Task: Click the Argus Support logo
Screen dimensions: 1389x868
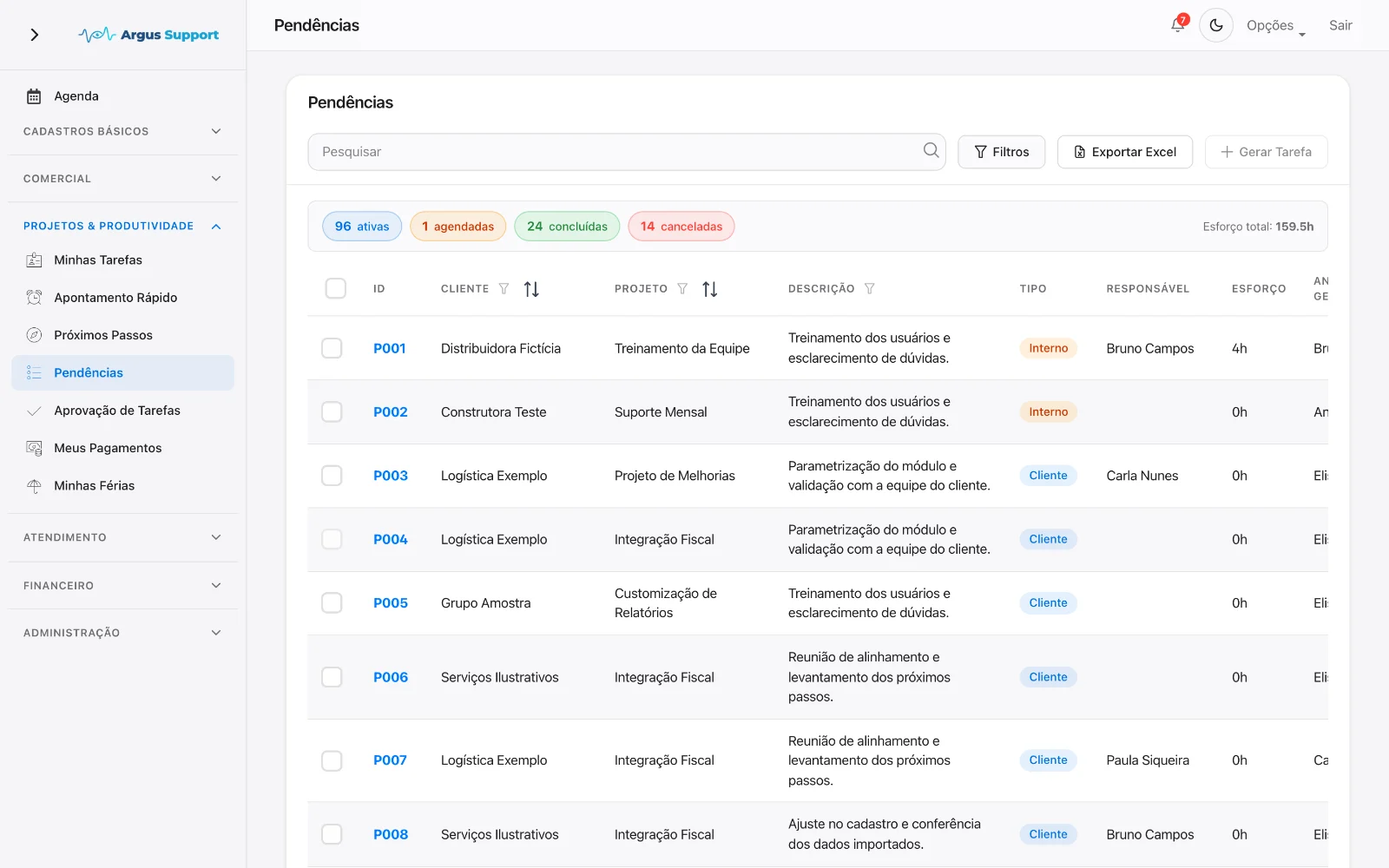Action: point(148,35)
